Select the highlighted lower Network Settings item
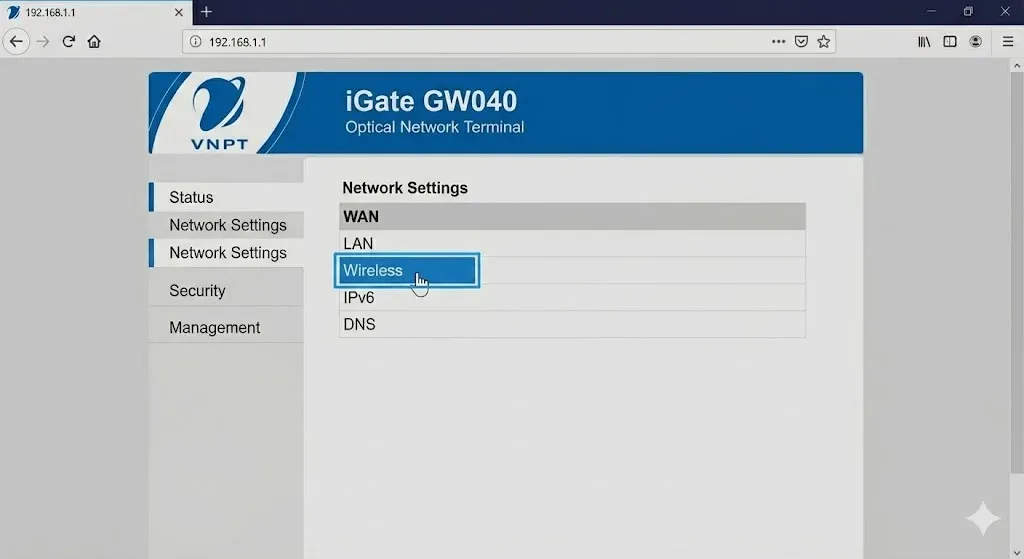The width and height of the screenshot is (1024, 559). click(x=227, y=253)
